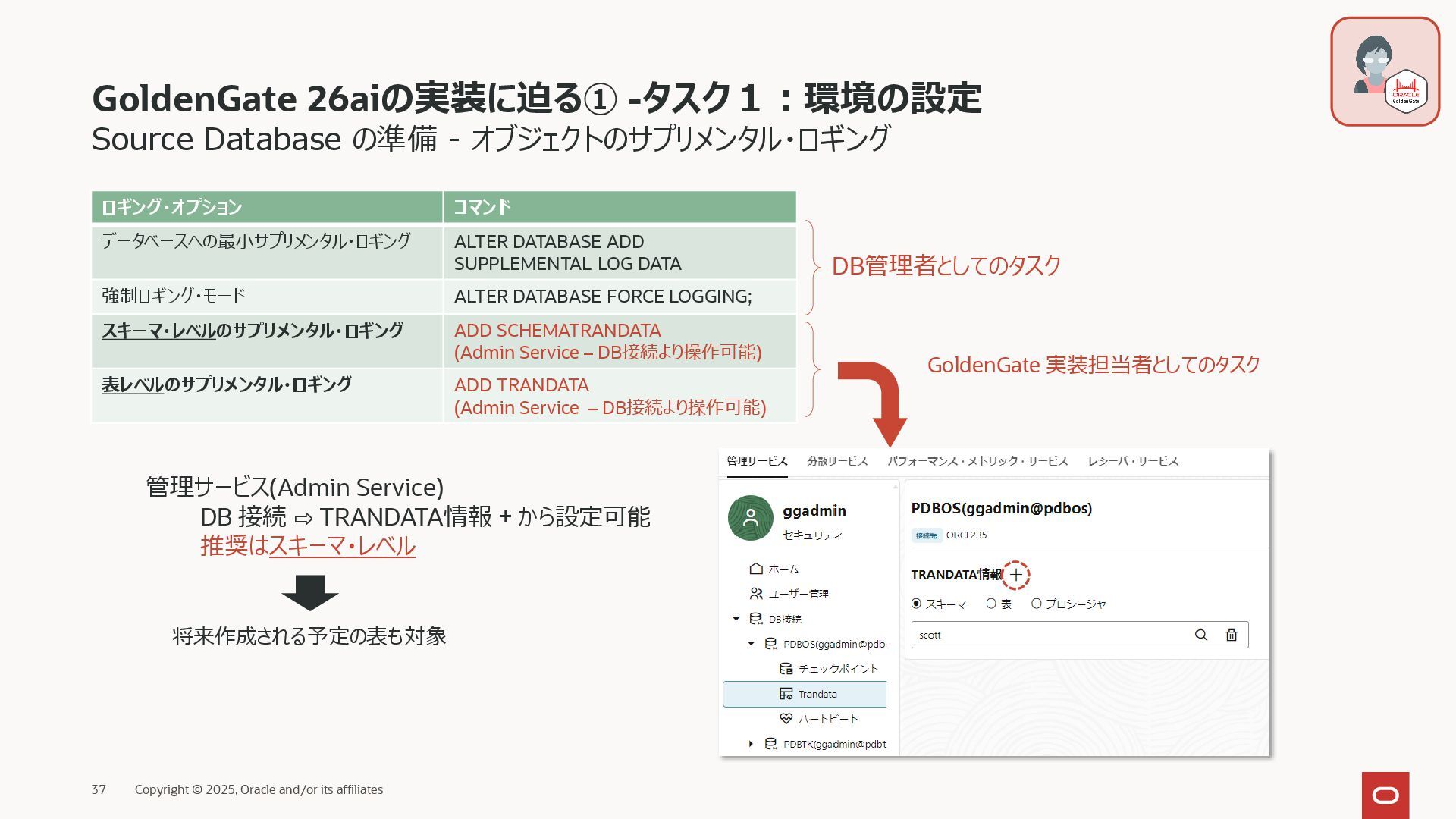Click the trash delete icon next to scott
The height and width of the screenshot is (819, 1456).
pyautogui.click(x=1232, y=635)
